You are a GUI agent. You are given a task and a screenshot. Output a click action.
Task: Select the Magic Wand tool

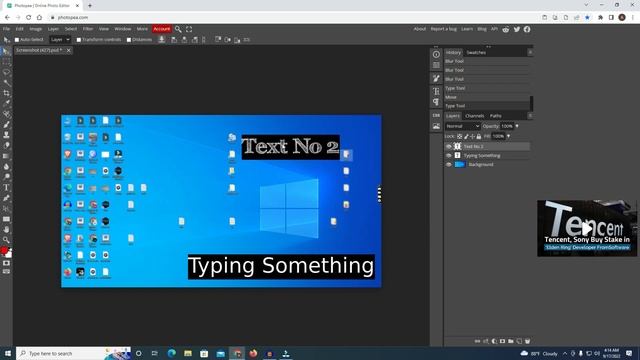tap(6, 83)
